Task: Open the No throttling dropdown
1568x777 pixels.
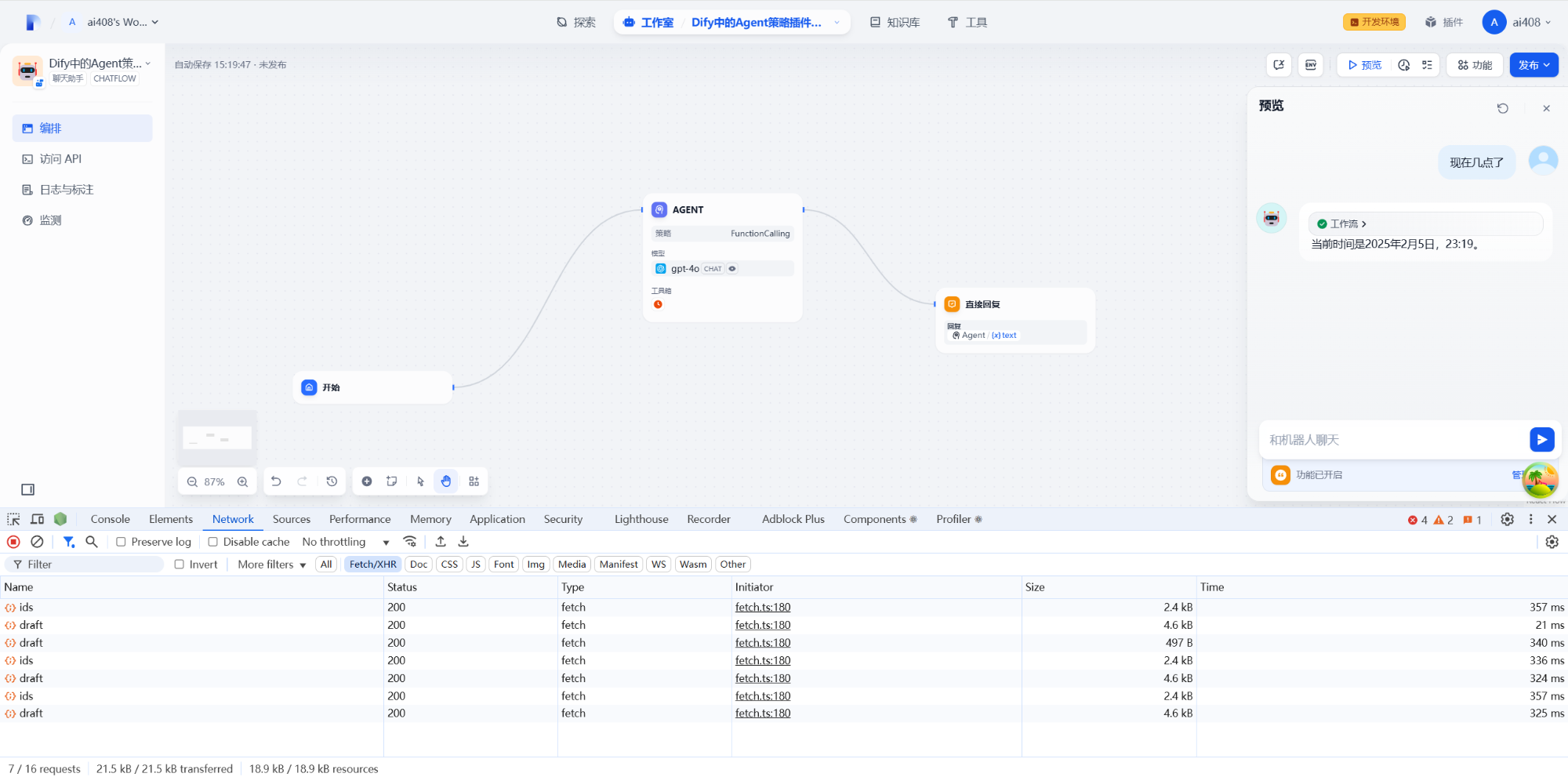Action: [346, 542]
